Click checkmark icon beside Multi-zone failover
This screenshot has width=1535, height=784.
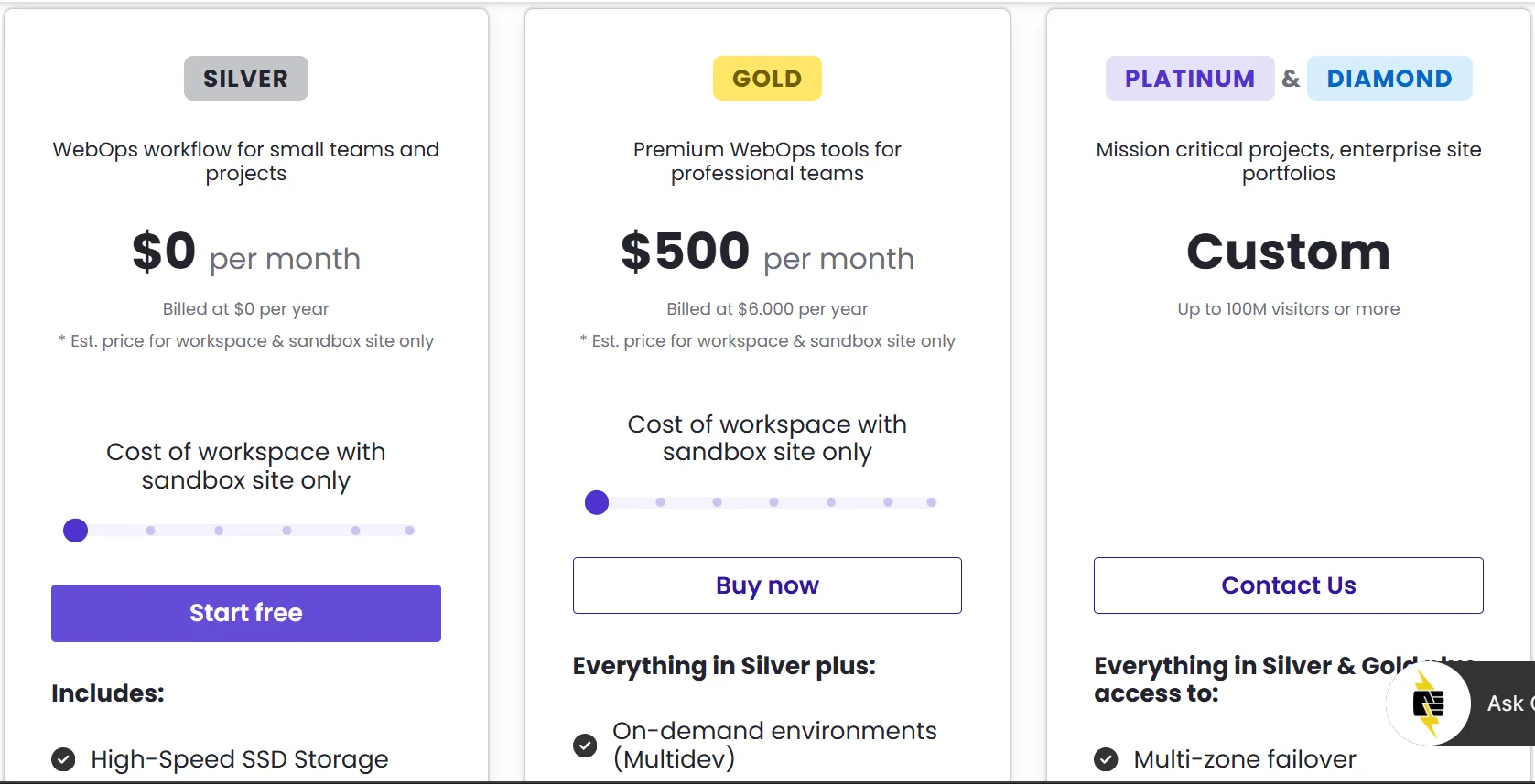pos(1106,759)
